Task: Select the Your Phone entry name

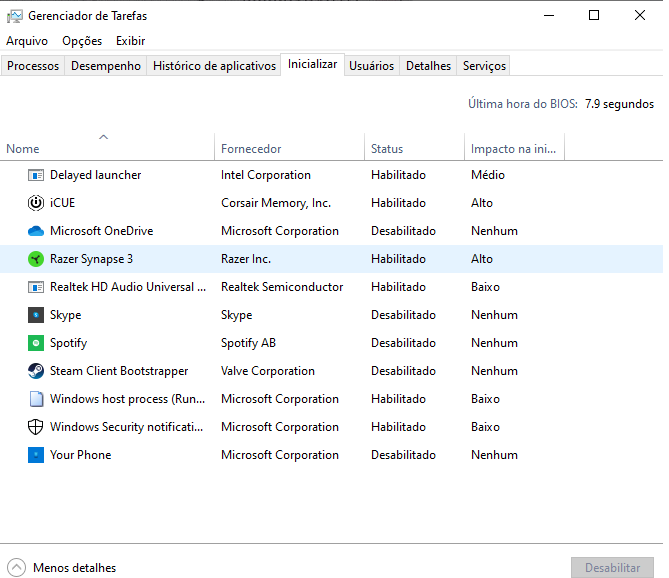Action: click(x=81, y=455)
